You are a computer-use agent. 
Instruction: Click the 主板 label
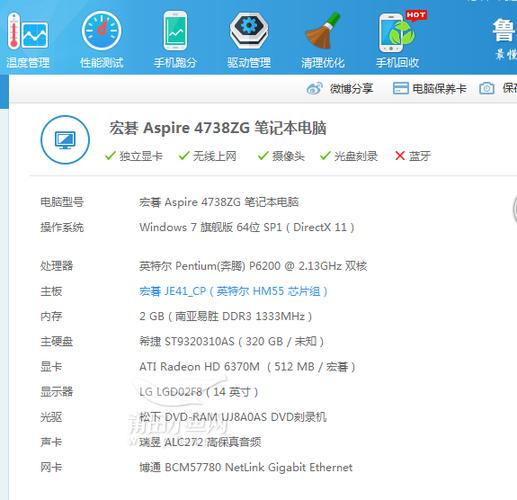click(51, 291)
